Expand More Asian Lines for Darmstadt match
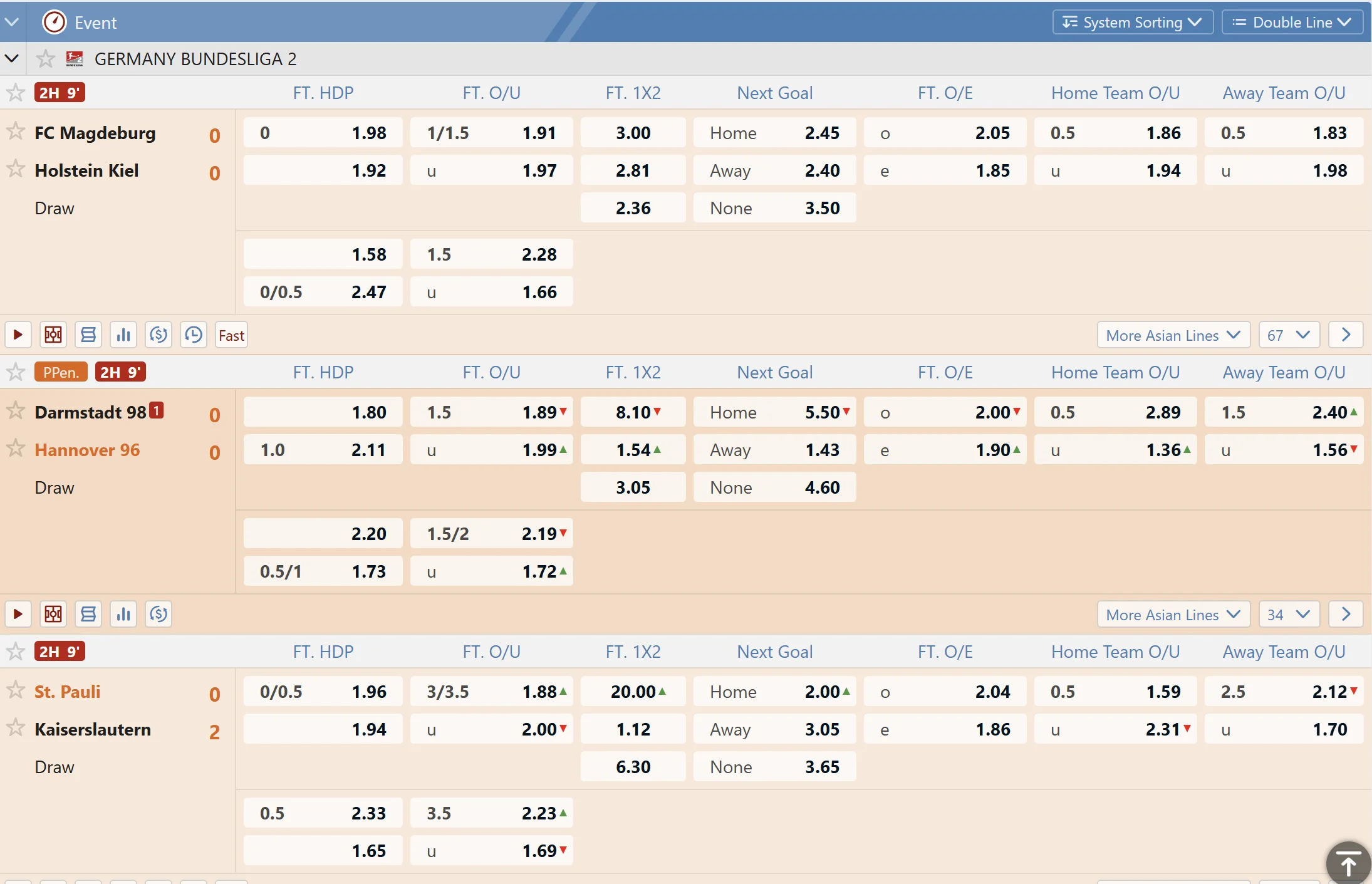The image size is (1372, 884). coord(1173,615)
